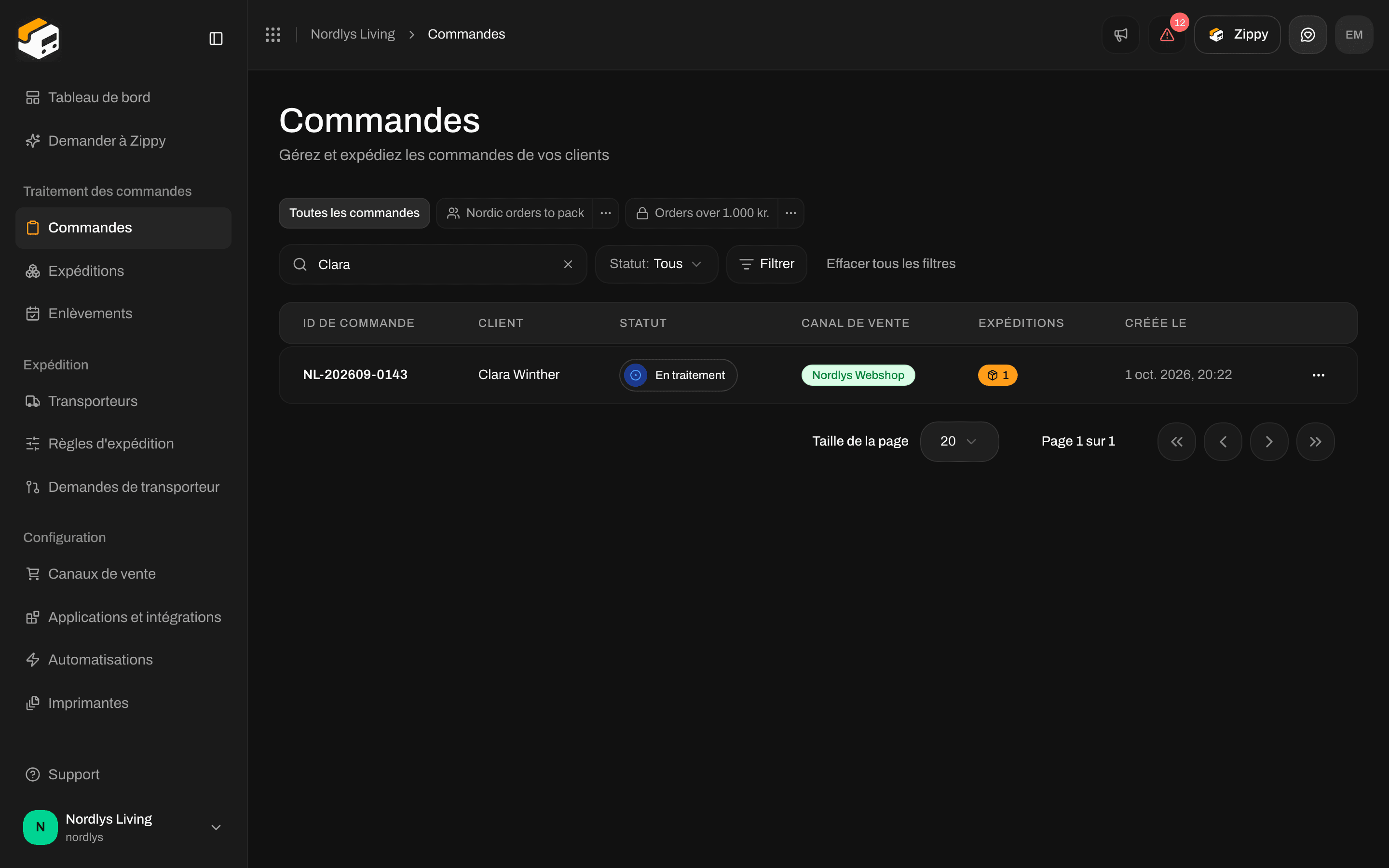Switch to Orders over 1.000 kr. view
Image resolution: width=1389 pixels, height=868 pixels.
pos(702,213)
